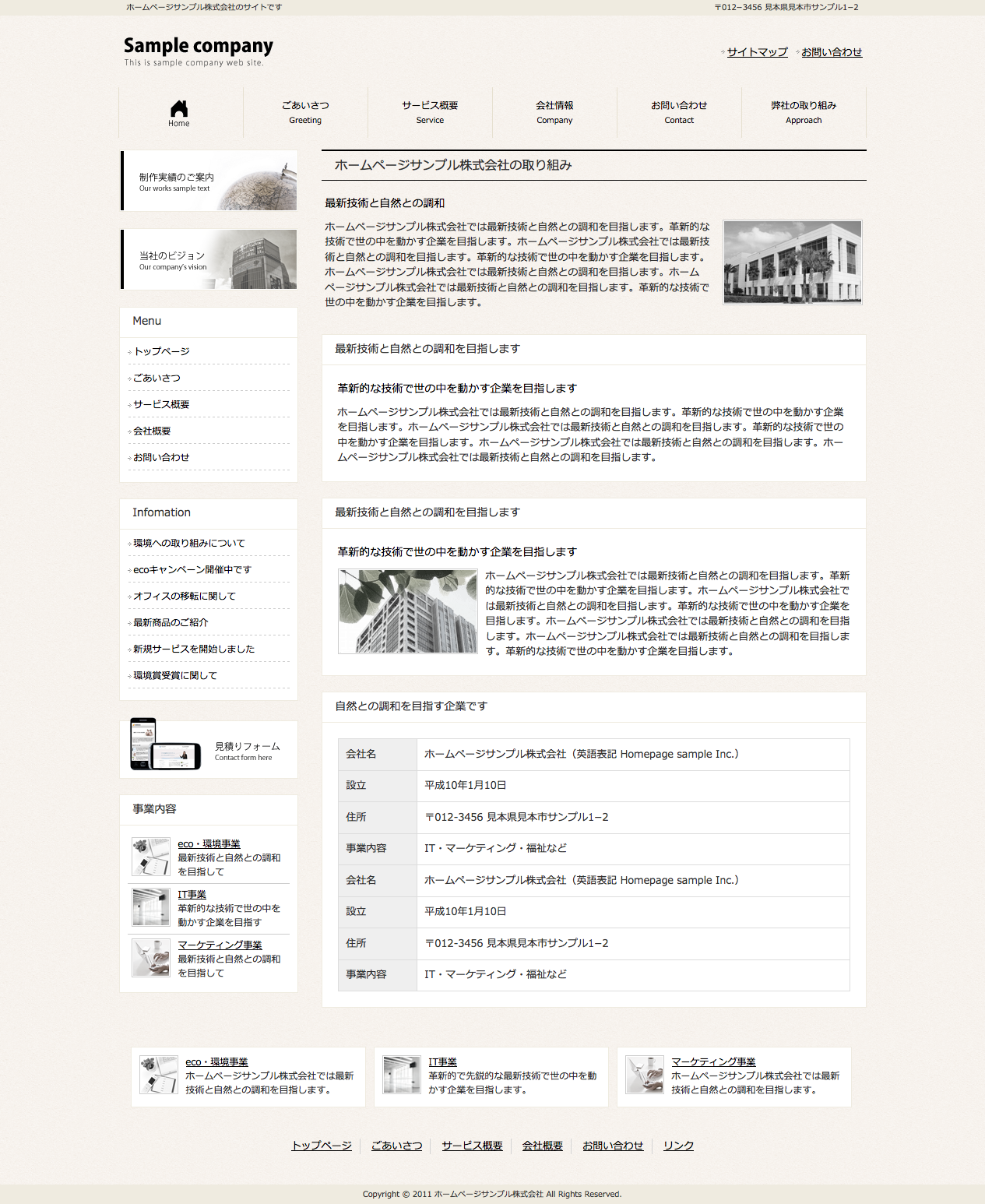Click the 〒012-3456 address in top bar
The width and height of the screenshot is (985, 1204).
(786, 7)
